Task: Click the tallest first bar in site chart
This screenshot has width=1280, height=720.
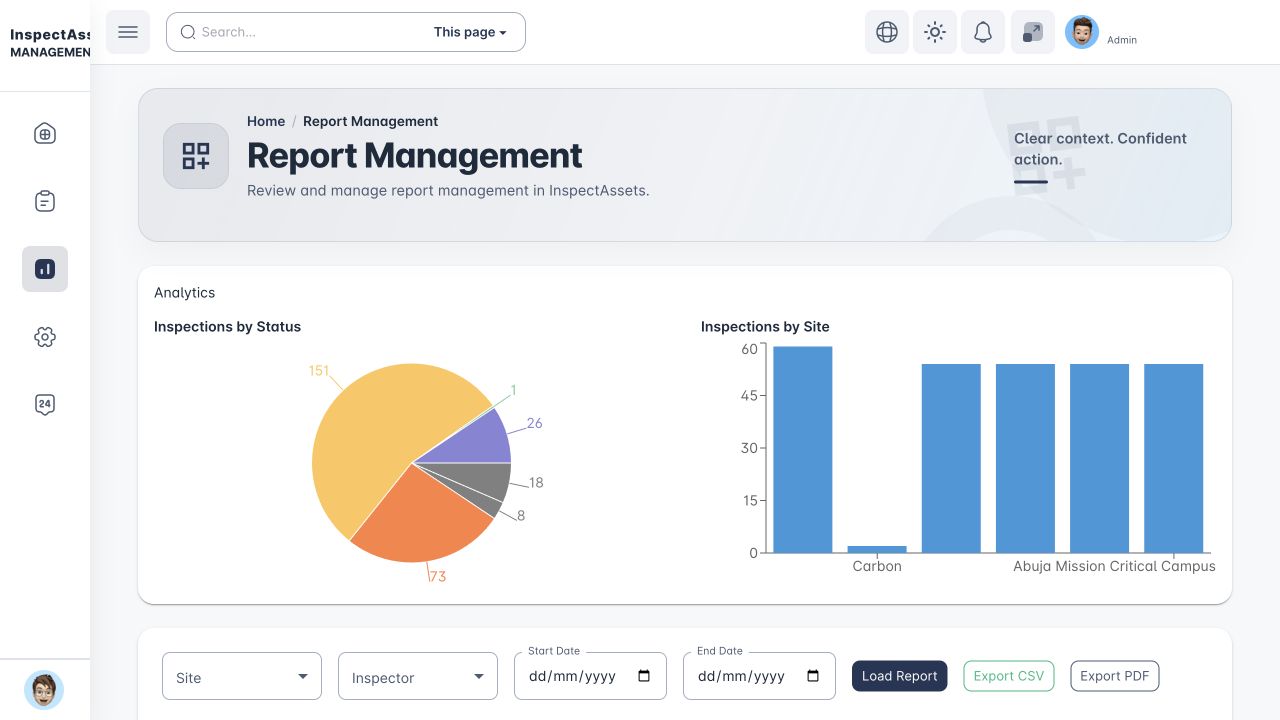Action: [803, 449]
